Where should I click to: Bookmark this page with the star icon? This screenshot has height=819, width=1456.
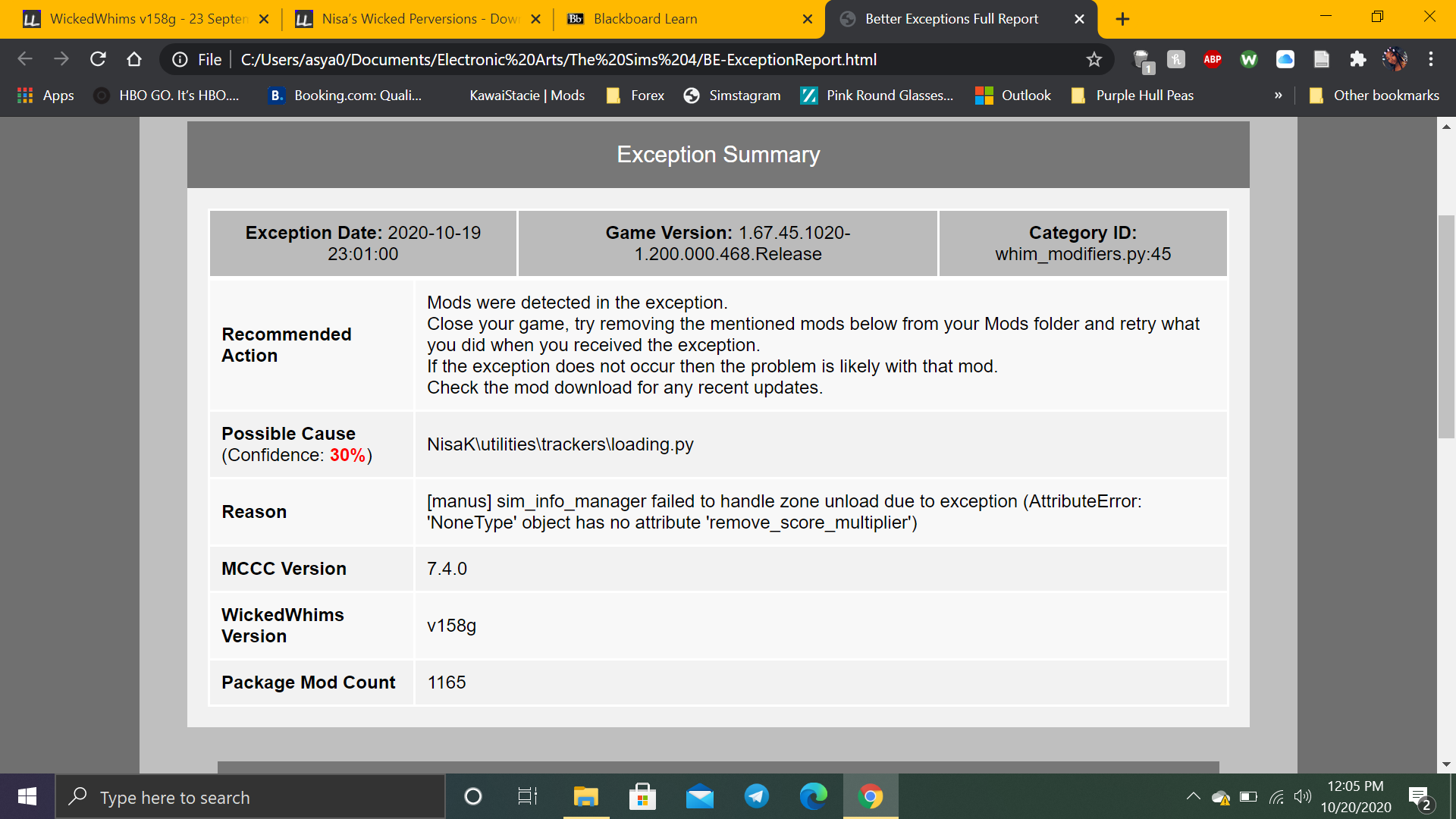(x=1094, y=59)
